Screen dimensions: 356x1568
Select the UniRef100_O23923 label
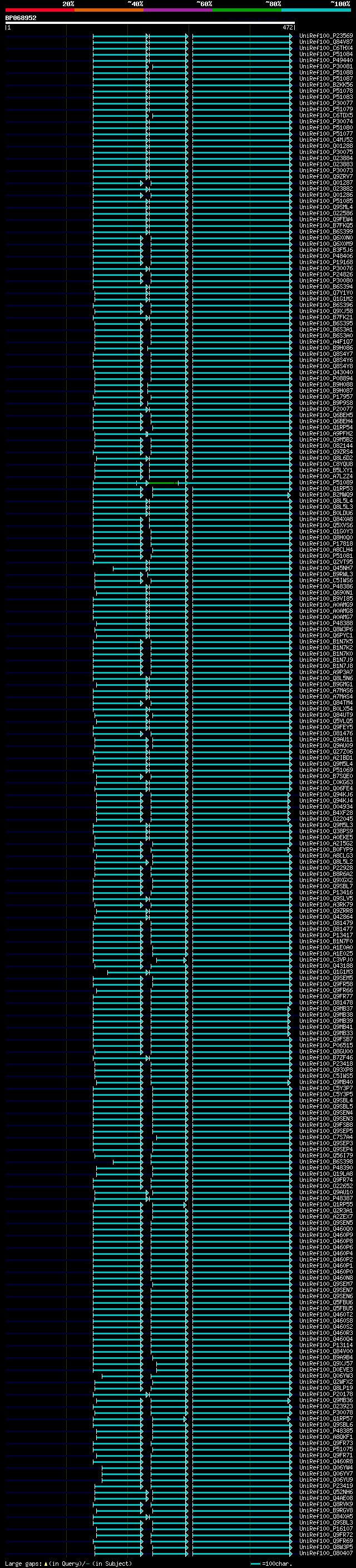(326, 1406)
